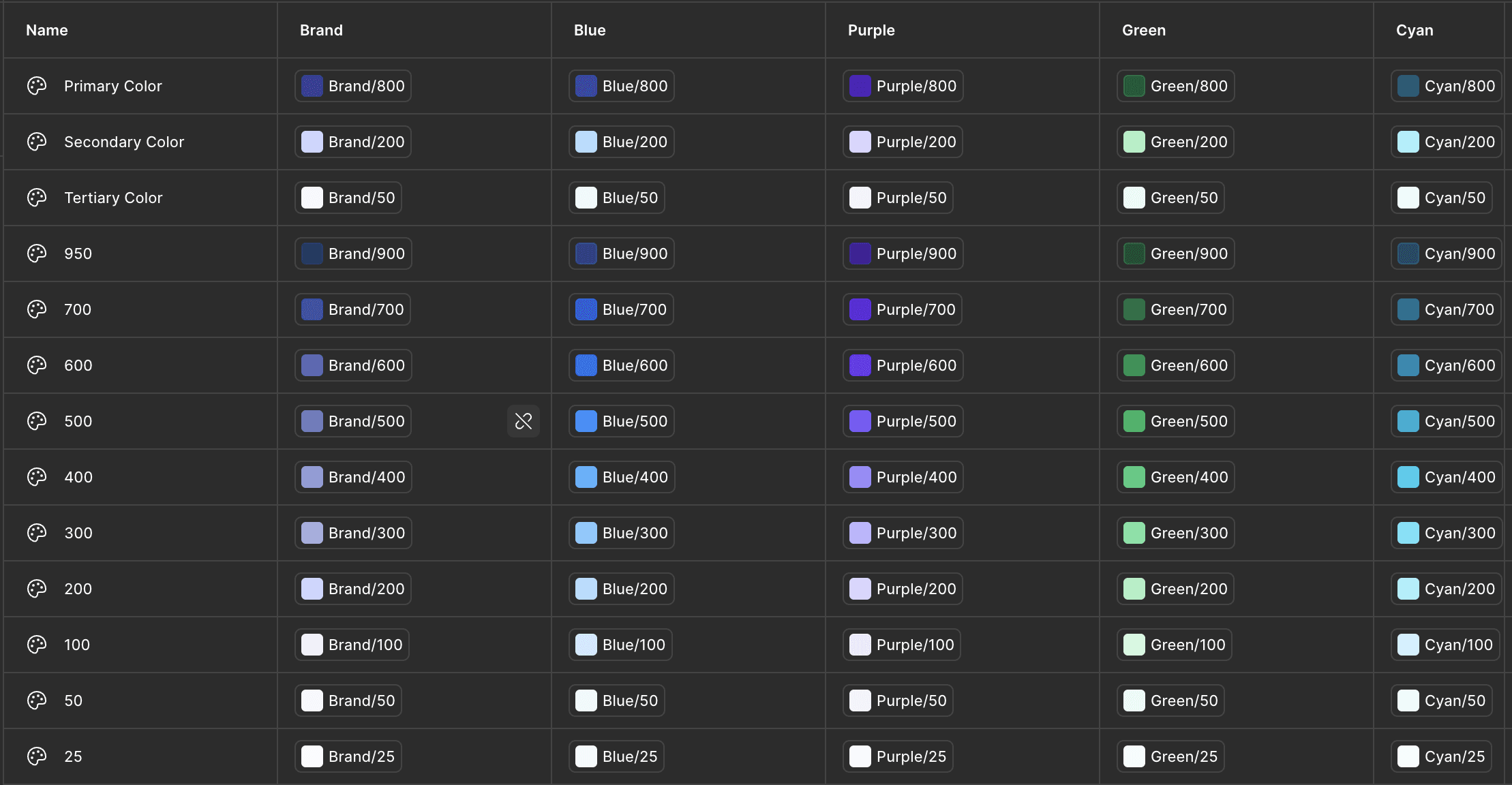
Task: Click palette icon next to Primary Color
Action: (x=37, y=86)
